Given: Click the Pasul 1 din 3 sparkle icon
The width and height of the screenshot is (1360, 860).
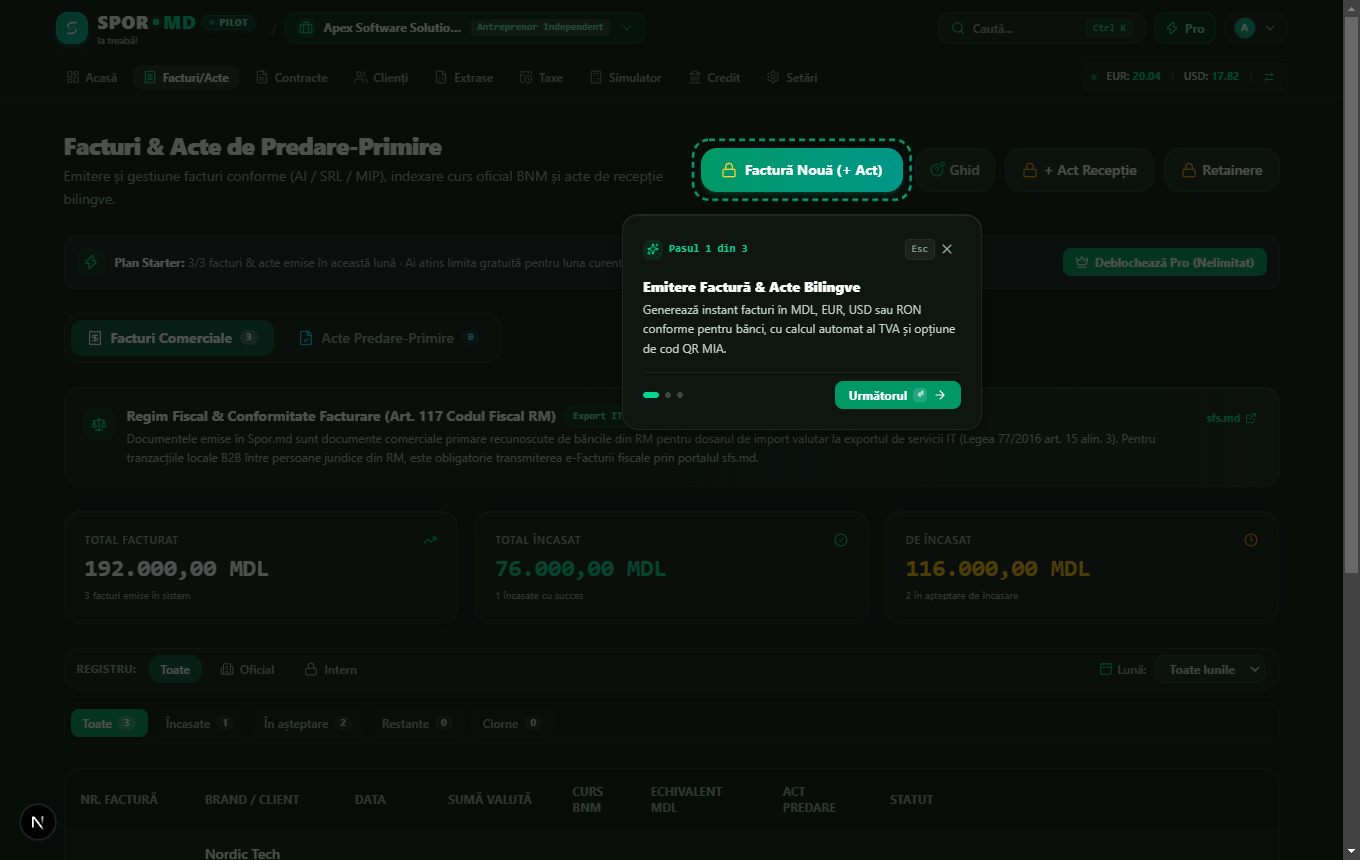Looking at the screenshot, I should click(652, 249).
